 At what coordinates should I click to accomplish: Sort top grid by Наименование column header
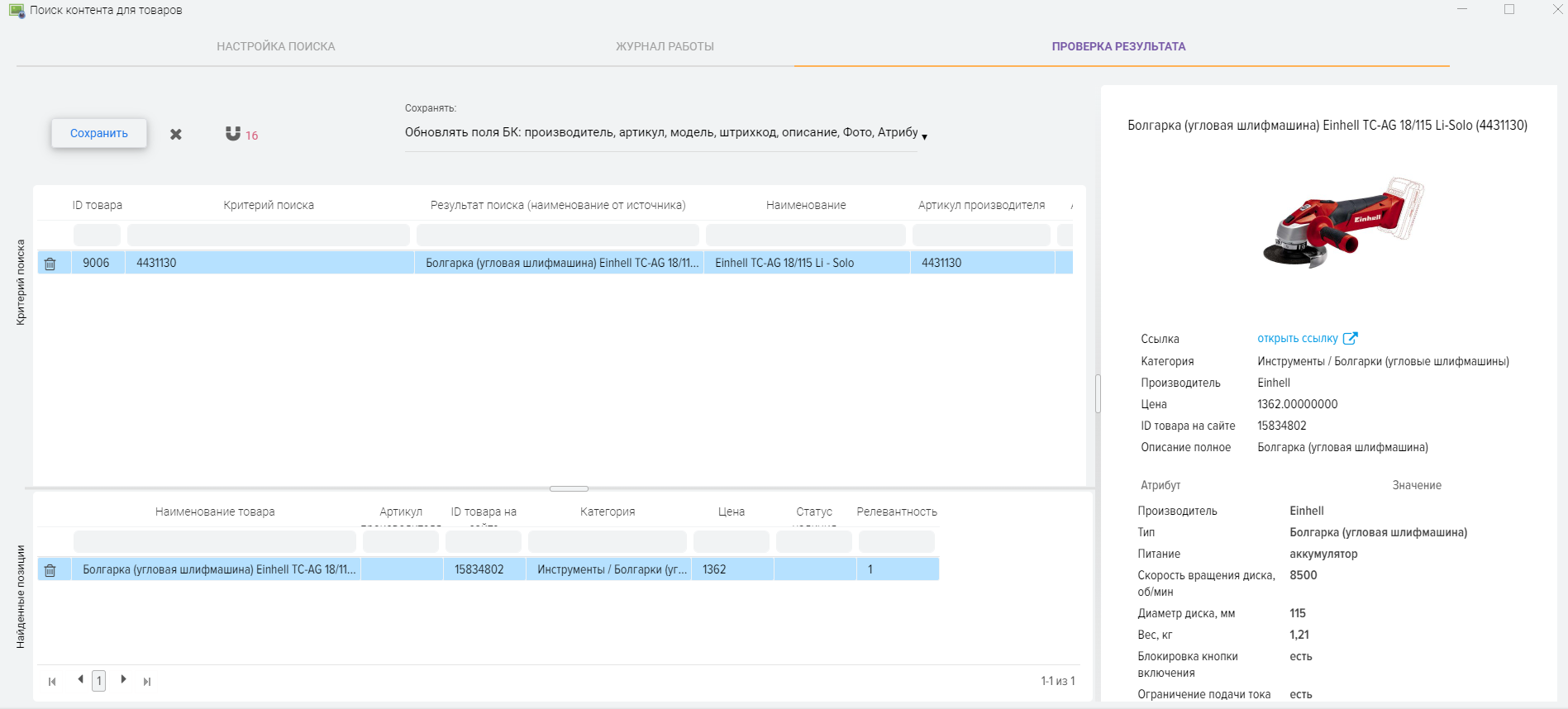[x=806, y=205]
